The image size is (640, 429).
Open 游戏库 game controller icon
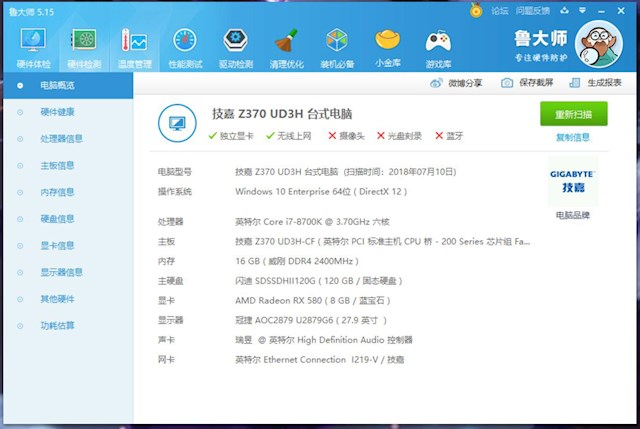point(438,41)
